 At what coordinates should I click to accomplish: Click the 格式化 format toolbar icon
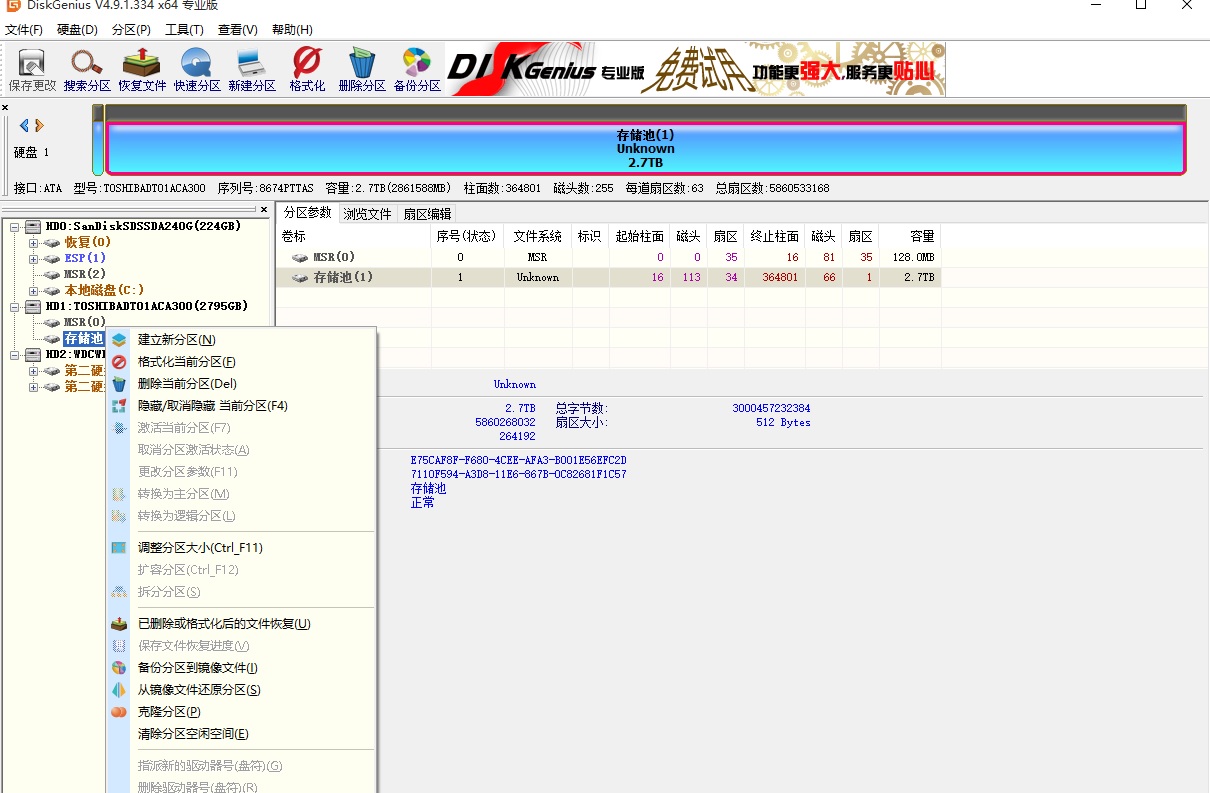pos(307,63)
